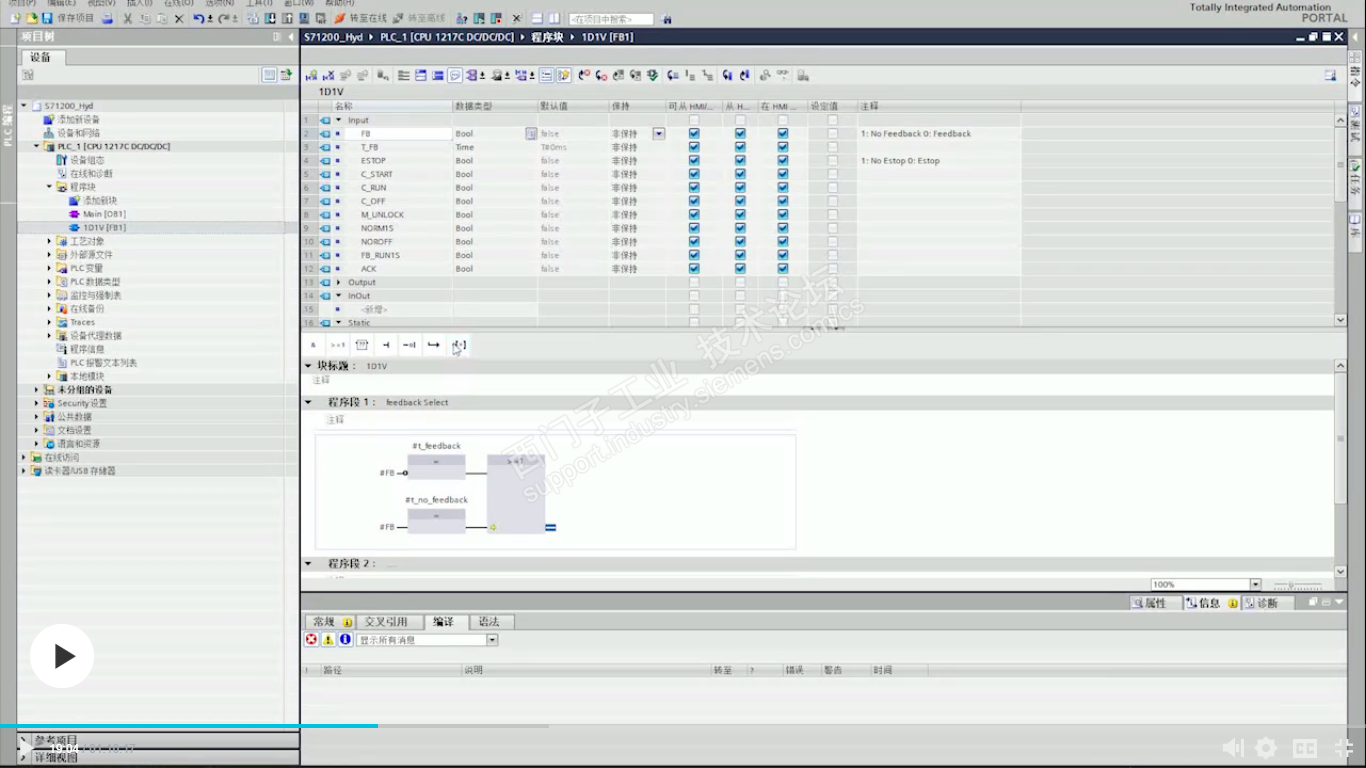Click the delete X icon in main toolbar
The height and width of the screenshot is (768, 1366).
[179, 18]
